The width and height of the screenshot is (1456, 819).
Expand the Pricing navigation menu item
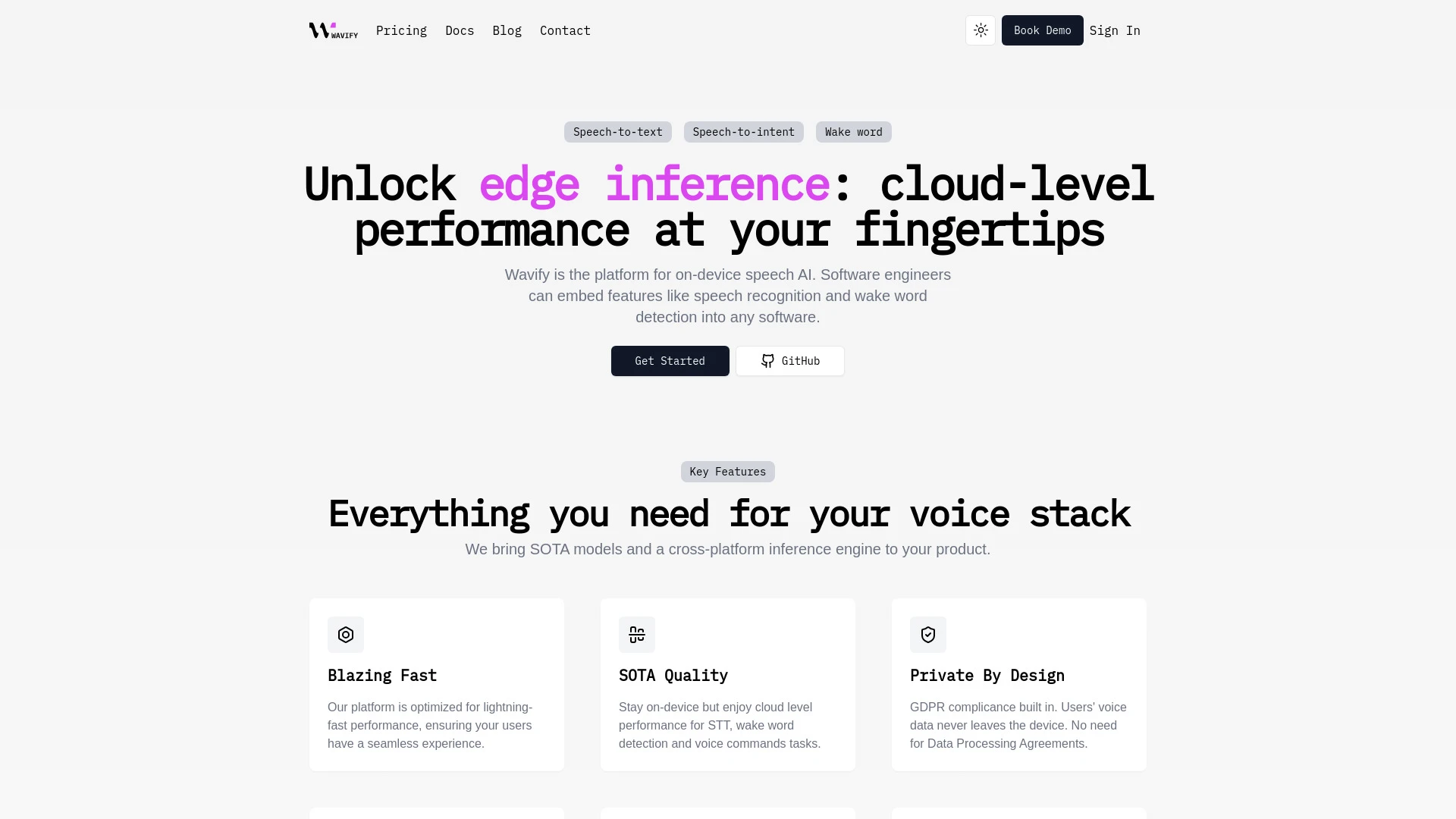[401, 30]
